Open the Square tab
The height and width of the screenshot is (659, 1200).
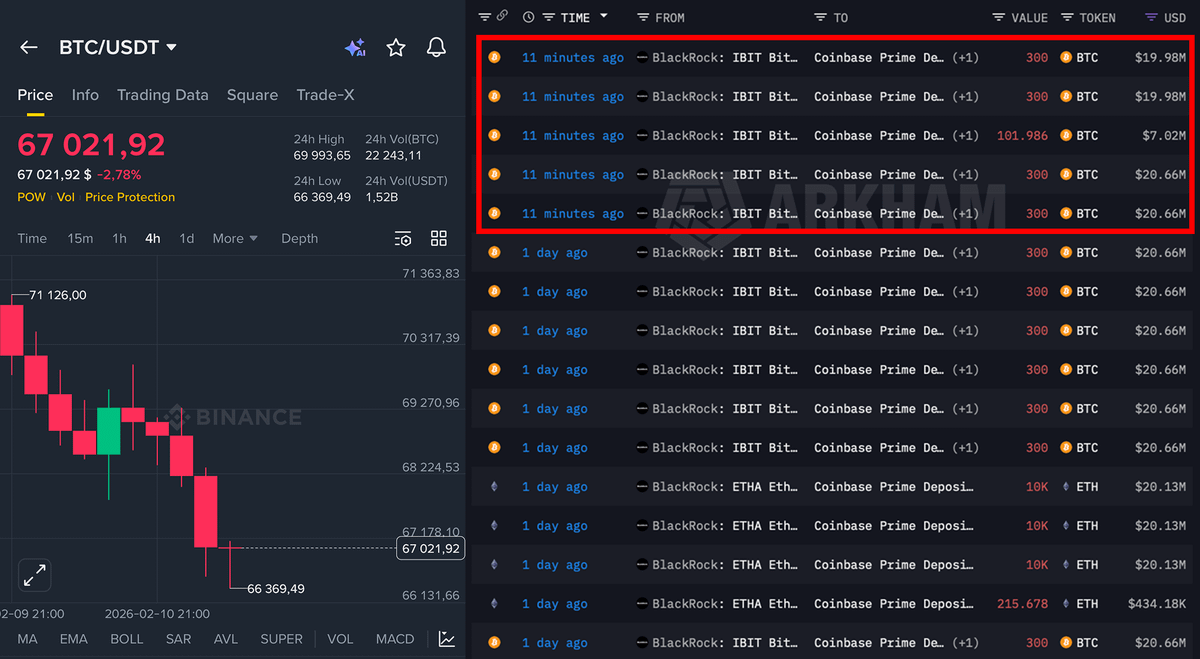pos(252,95)
